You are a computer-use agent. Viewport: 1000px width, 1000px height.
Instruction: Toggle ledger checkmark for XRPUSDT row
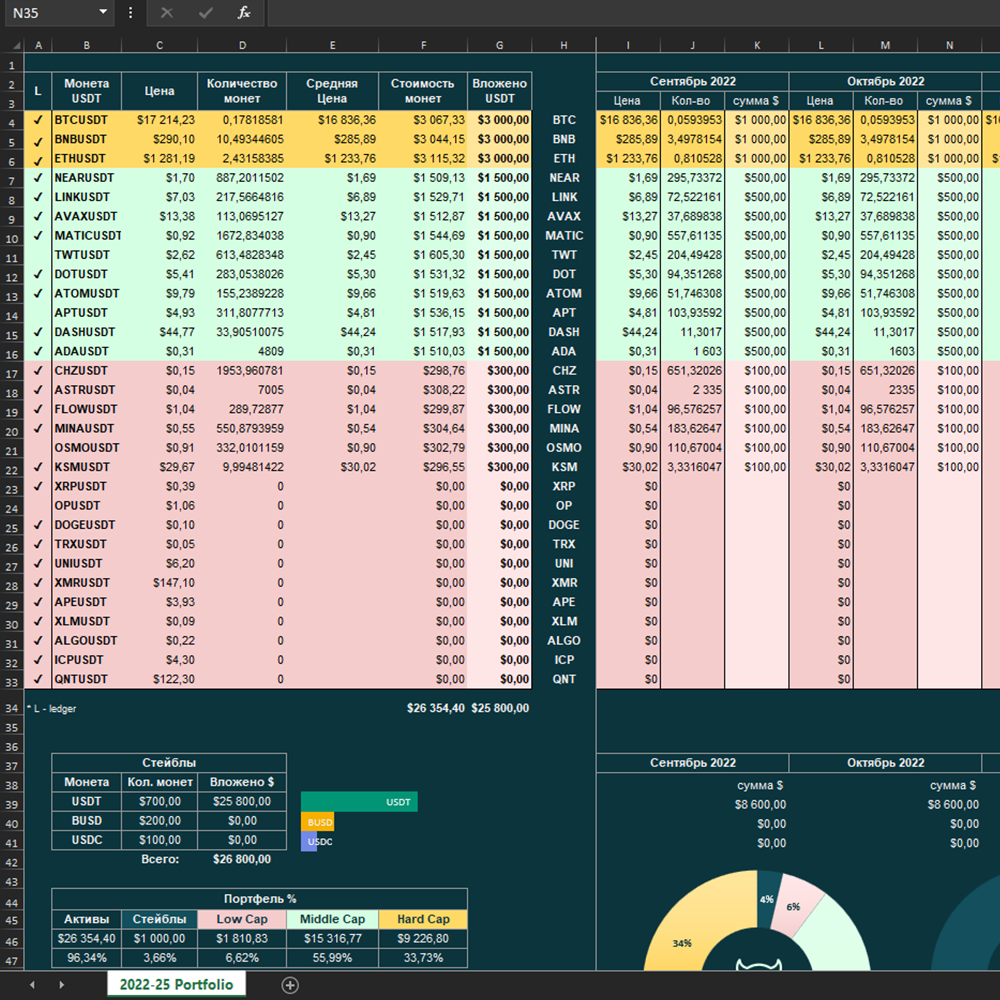click(x=38, y=487)
